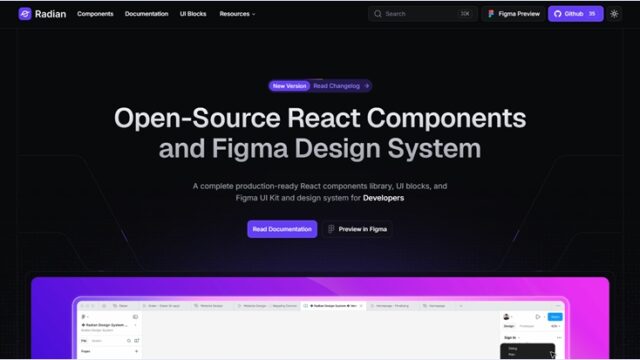Click the Figma icon in Preview in Figma
640x360 pixels.
pos(331,229)
